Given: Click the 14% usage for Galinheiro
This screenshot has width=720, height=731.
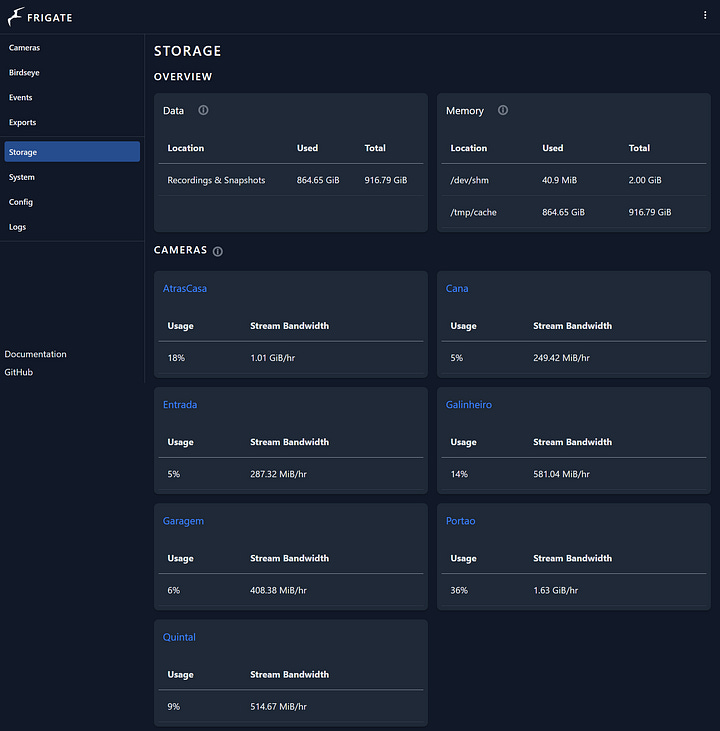Looking at the screenshot, I should [x=459, y=474].
